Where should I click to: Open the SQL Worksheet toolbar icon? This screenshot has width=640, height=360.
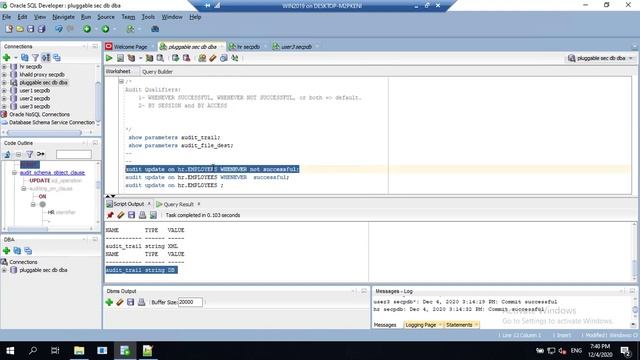tap(130, 29)
